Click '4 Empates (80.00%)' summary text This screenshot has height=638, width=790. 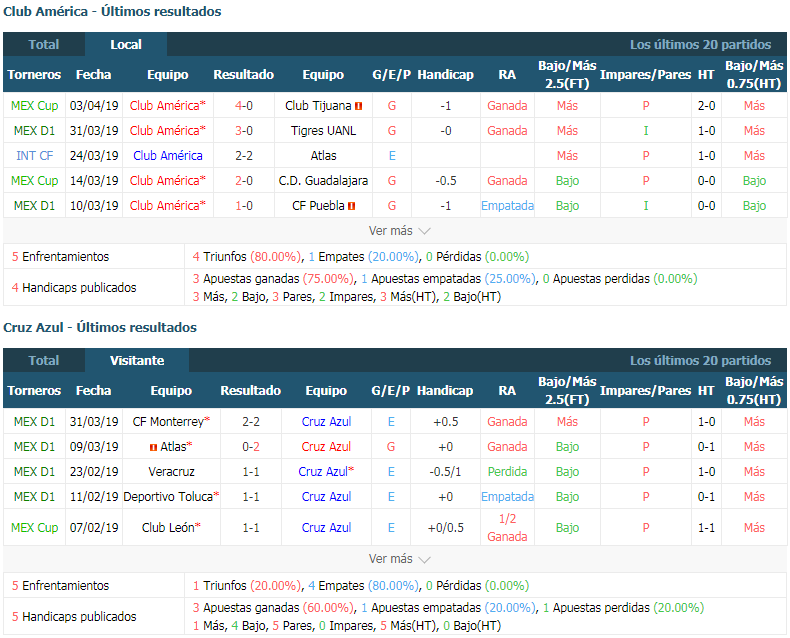tap(363, 586)
